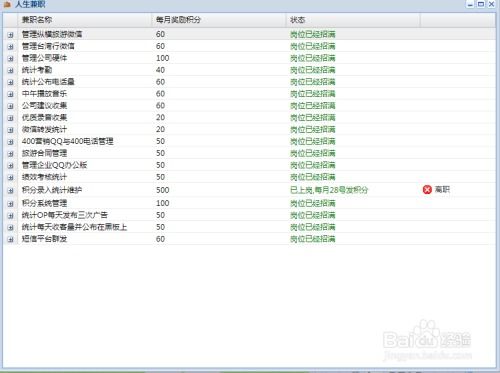Select the 管理公司硬件 job name
Viewport: 500px width, 373px height.
point(44,58)
